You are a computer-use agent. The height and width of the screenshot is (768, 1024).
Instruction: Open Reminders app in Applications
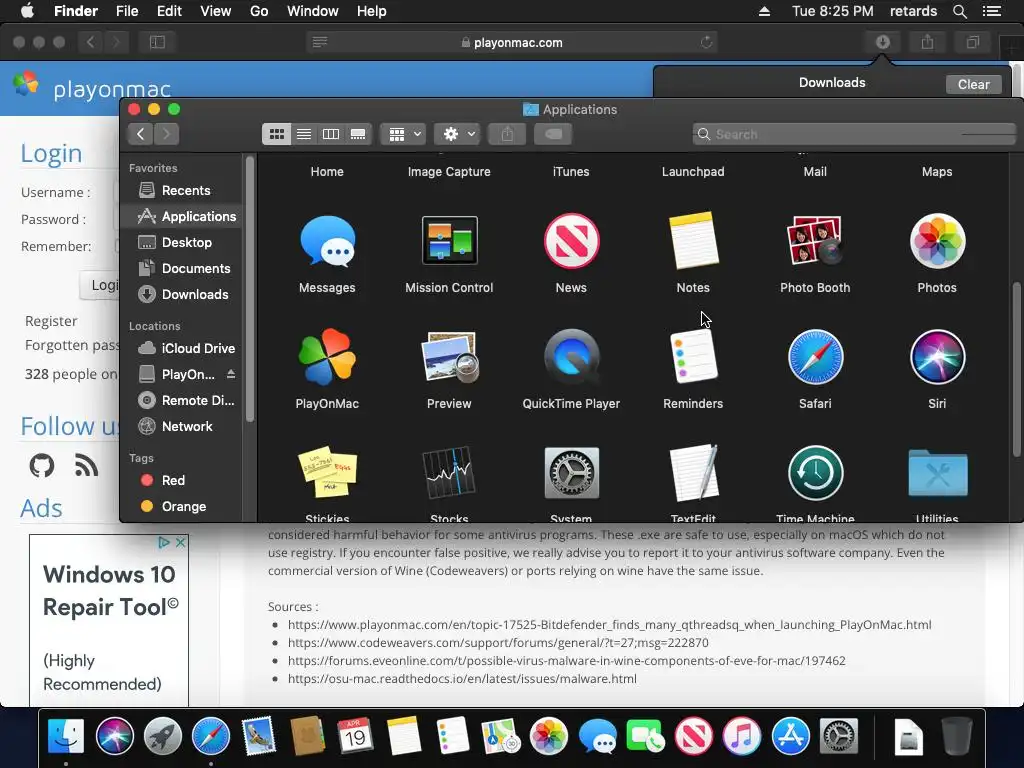click(693, 357)
